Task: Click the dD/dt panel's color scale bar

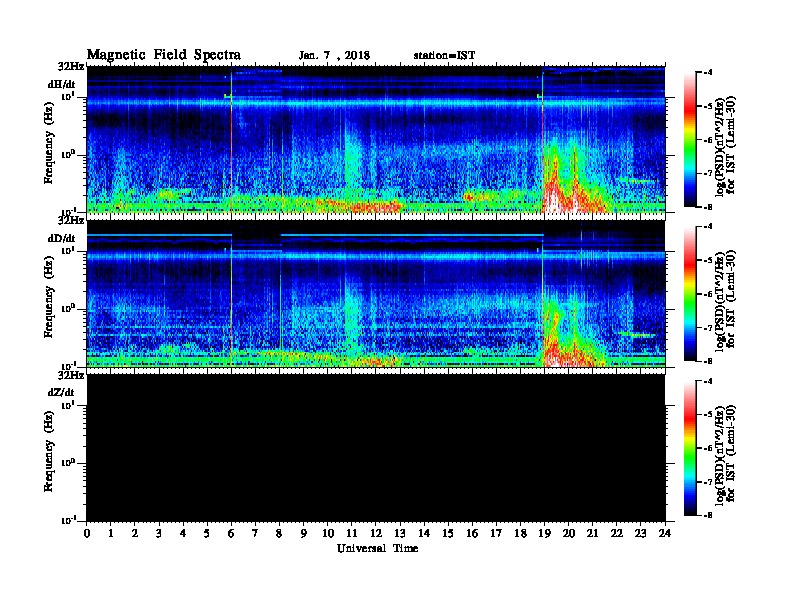Action: click(689, 294)
